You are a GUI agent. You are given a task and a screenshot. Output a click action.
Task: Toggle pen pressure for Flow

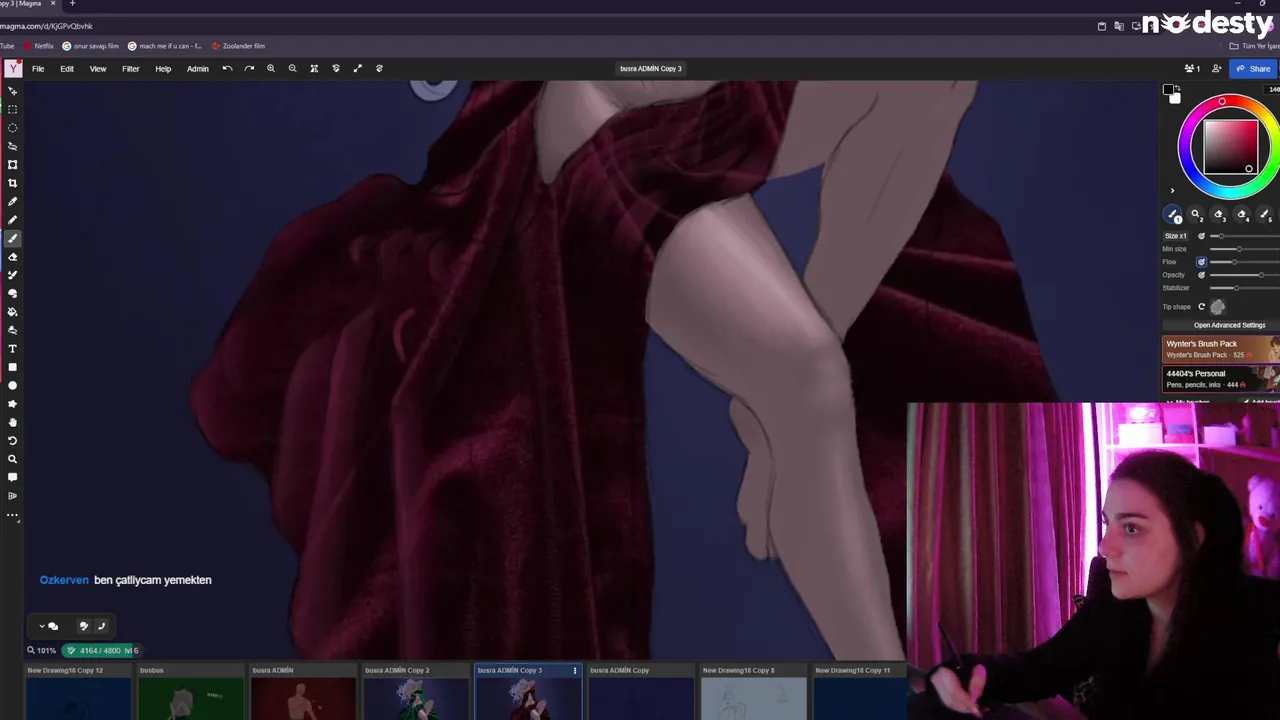click(1202, 262)
